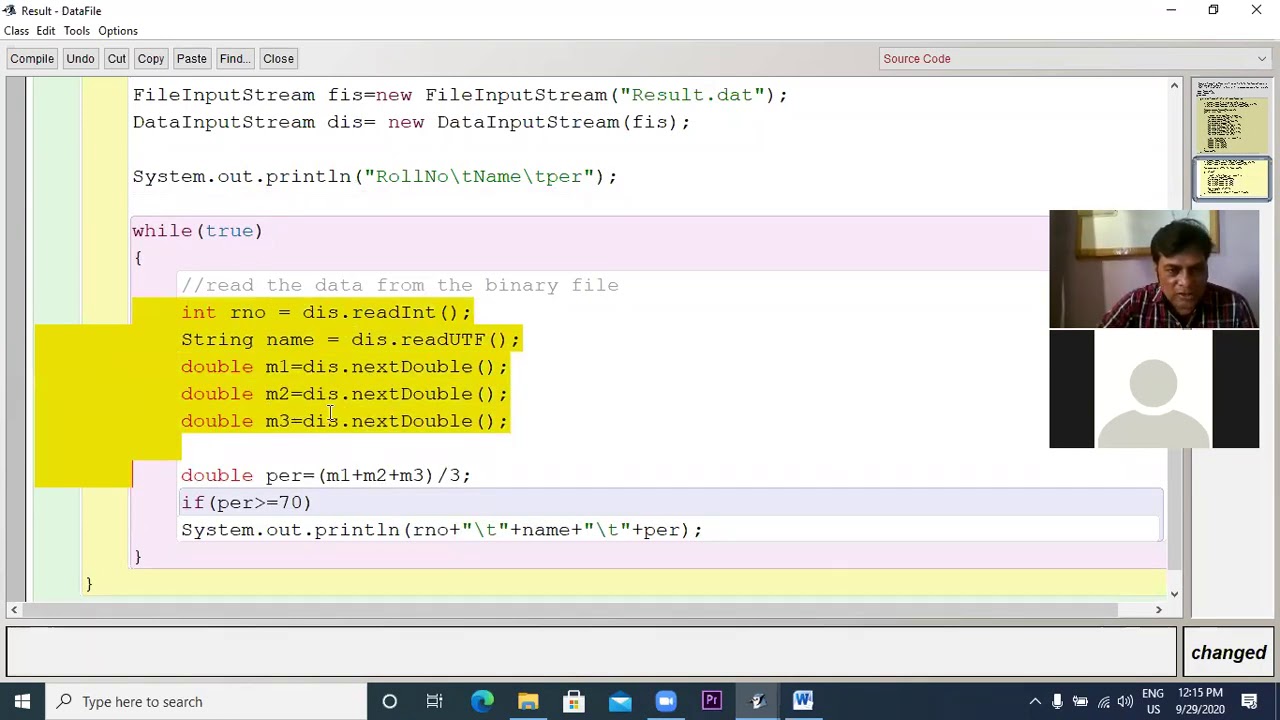Open Premiere Pro from the taskbar

click(712, 701)
